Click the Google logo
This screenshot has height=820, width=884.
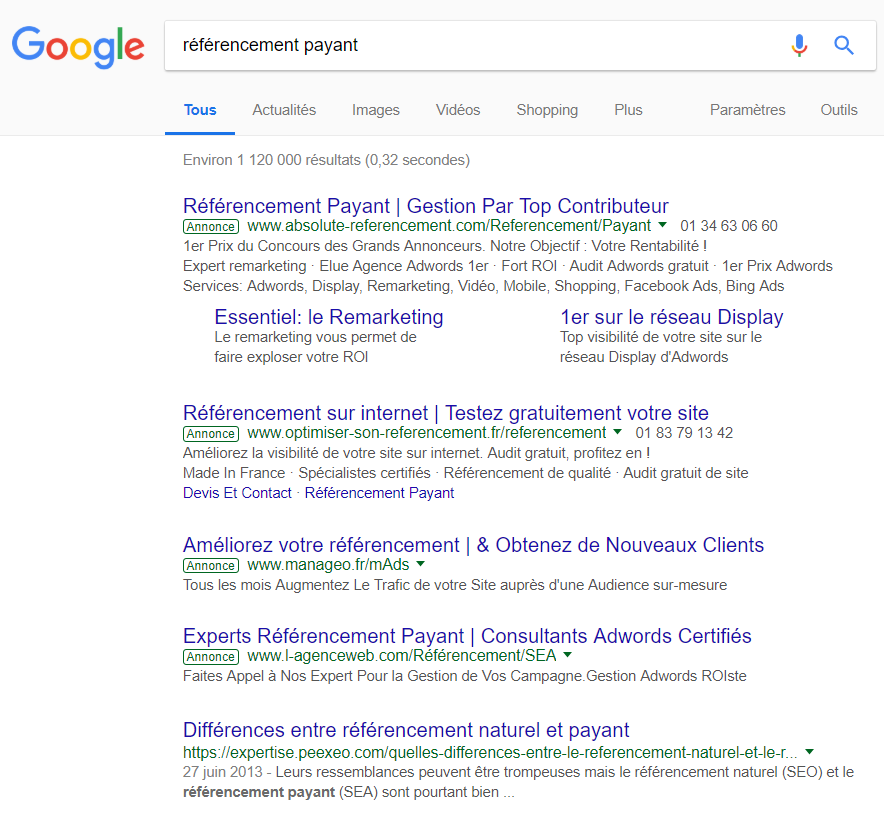coord(78,46)
